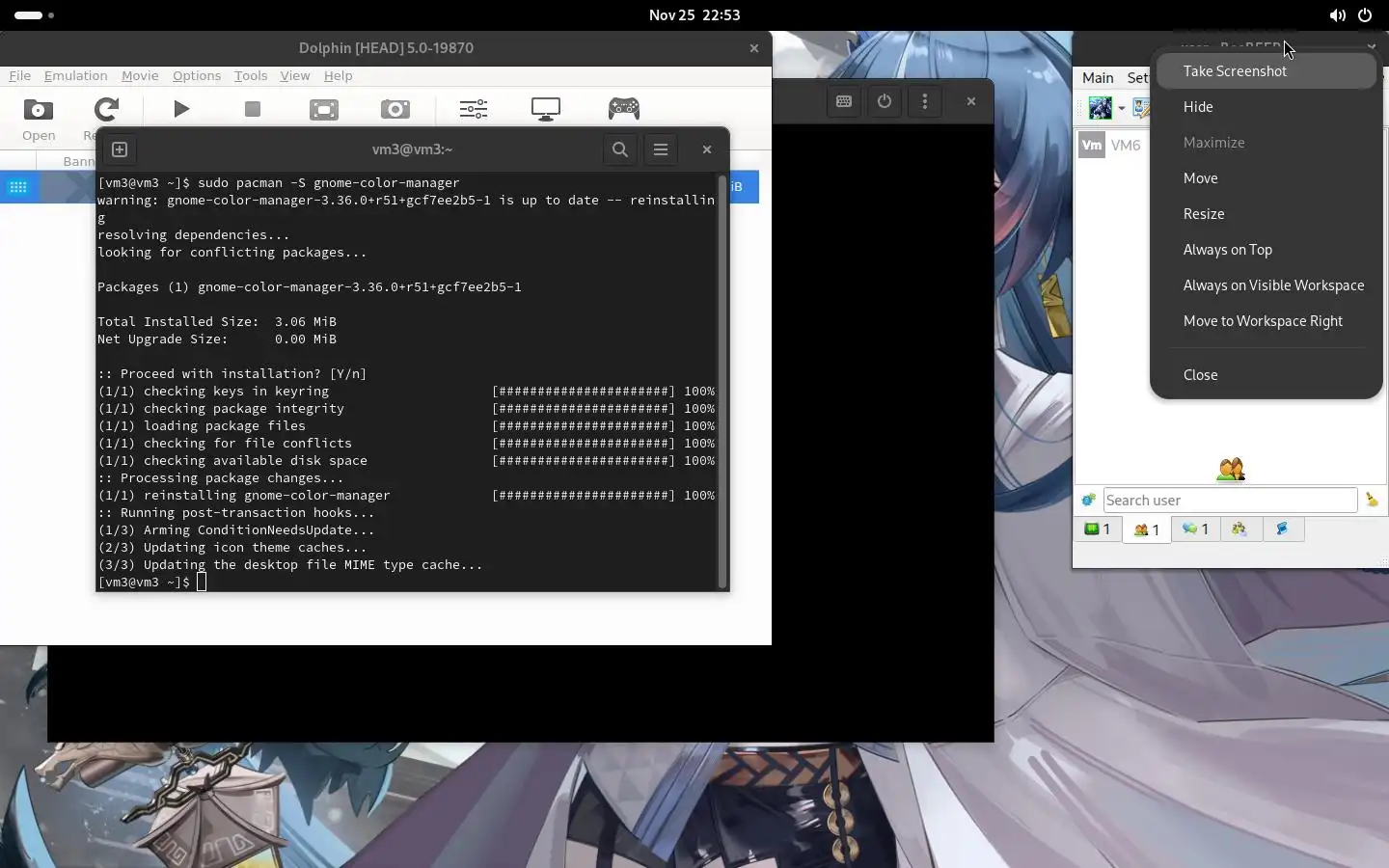This screenshot has width=1389, height=868.
Task: Open the GNOME Activities workspace indicator
Action: [34, 15]
